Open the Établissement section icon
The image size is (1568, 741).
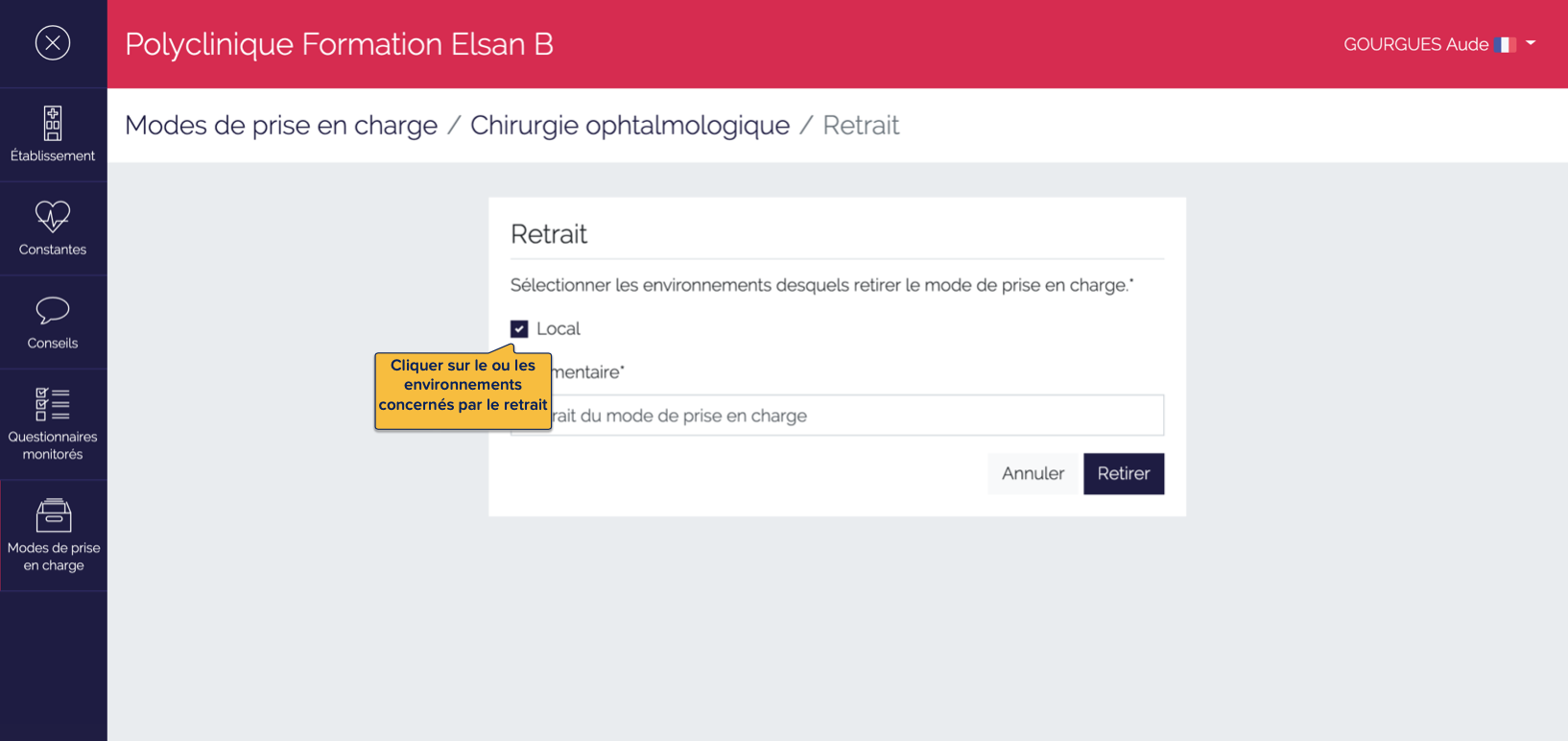tap(53, 126)
